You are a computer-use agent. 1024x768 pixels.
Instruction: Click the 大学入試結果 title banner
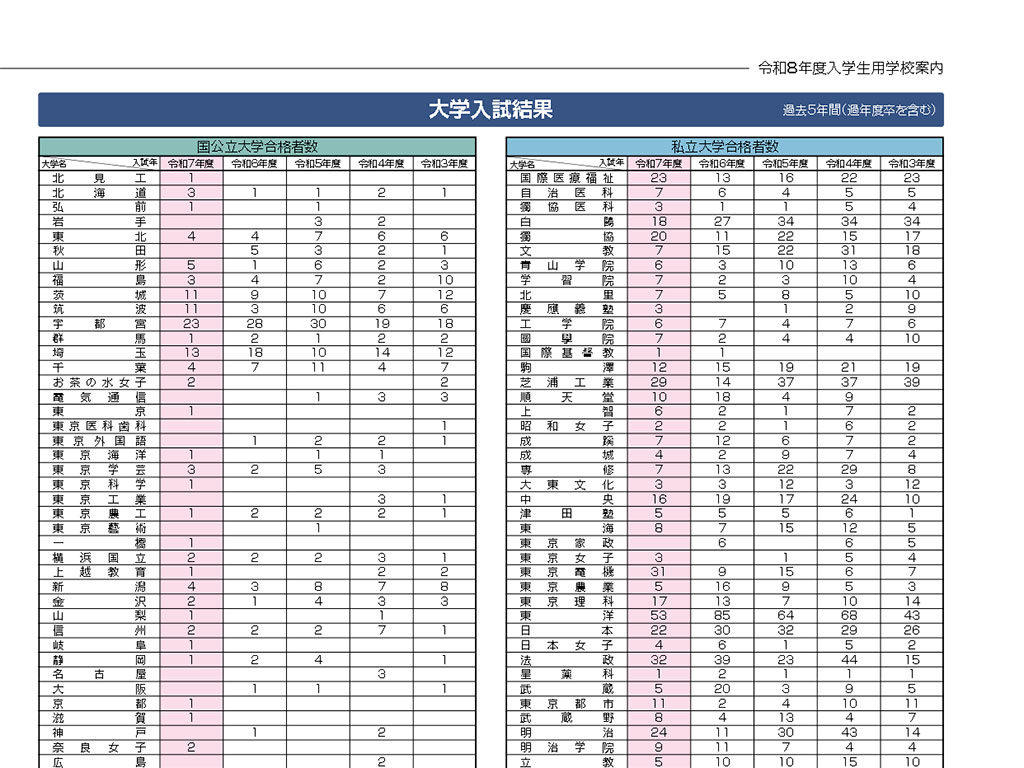click(490, 110)
